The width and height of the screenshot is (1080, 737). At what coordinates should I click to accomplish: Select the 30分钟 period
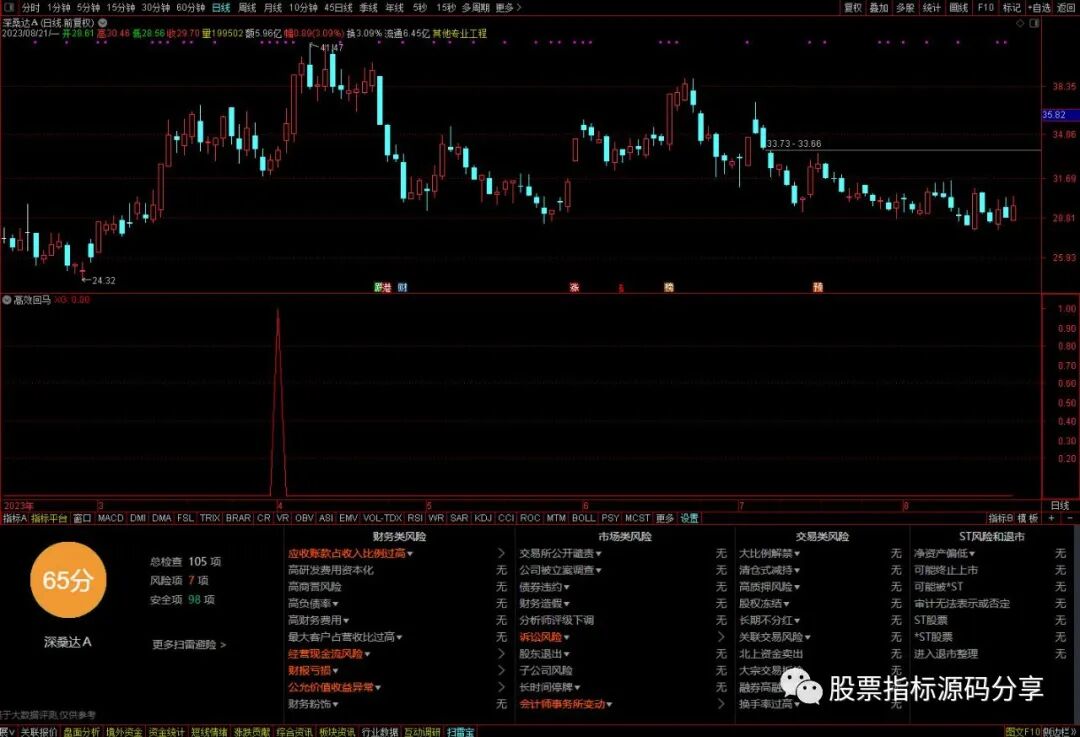coord(156,8)
